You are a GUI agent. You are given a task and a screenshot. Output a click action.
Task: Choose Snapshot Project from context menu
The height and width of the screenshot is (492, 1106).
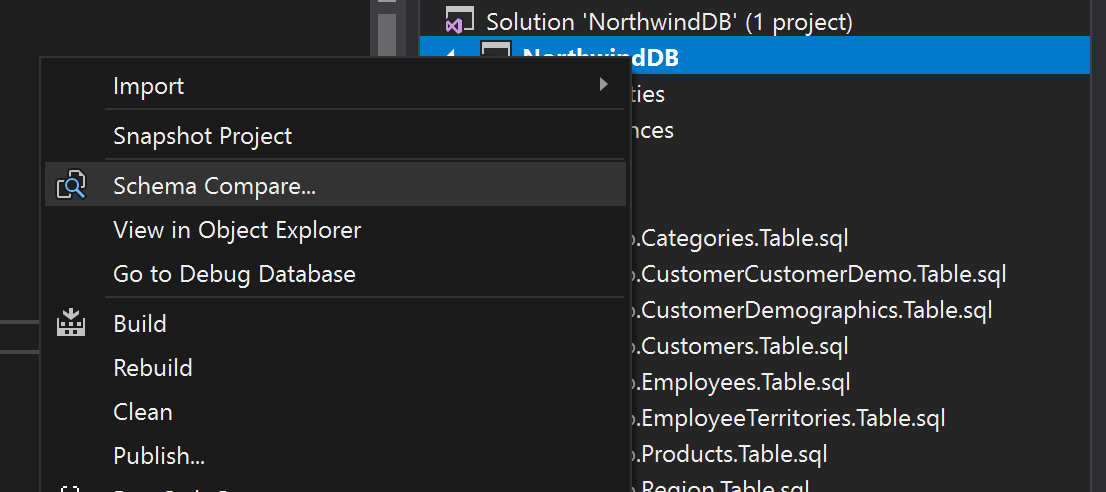(335, 135)
